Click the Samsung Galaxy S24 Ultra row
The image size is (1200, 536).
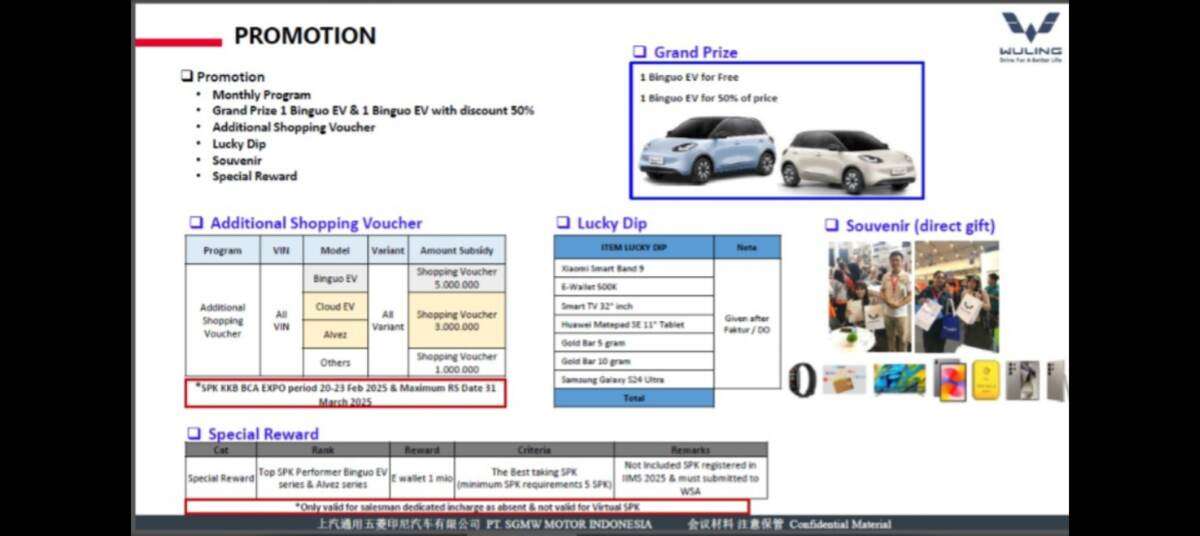[x=634, y=379]
